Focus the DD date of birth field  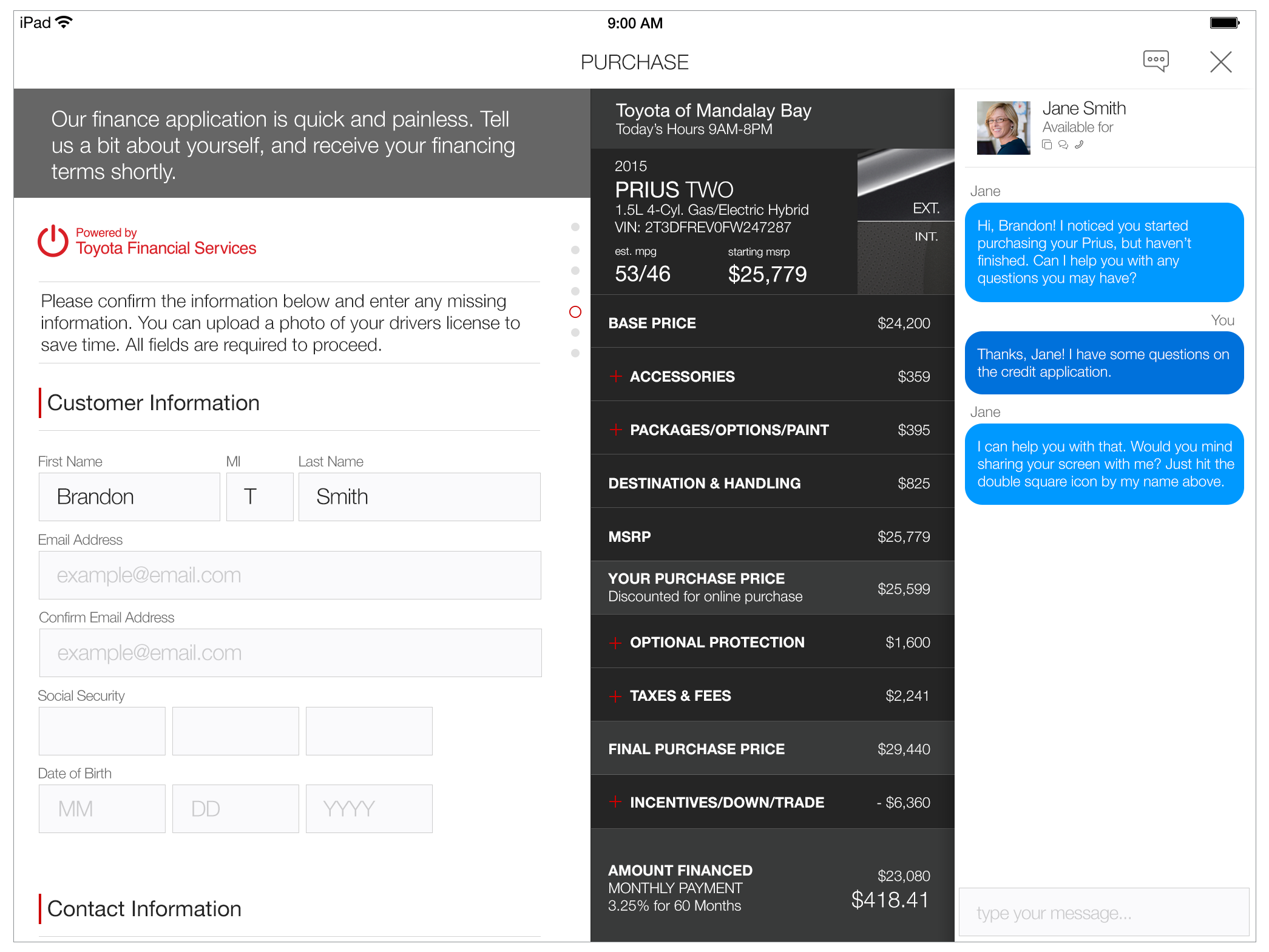pyautogui.click(x=235, y=809)
